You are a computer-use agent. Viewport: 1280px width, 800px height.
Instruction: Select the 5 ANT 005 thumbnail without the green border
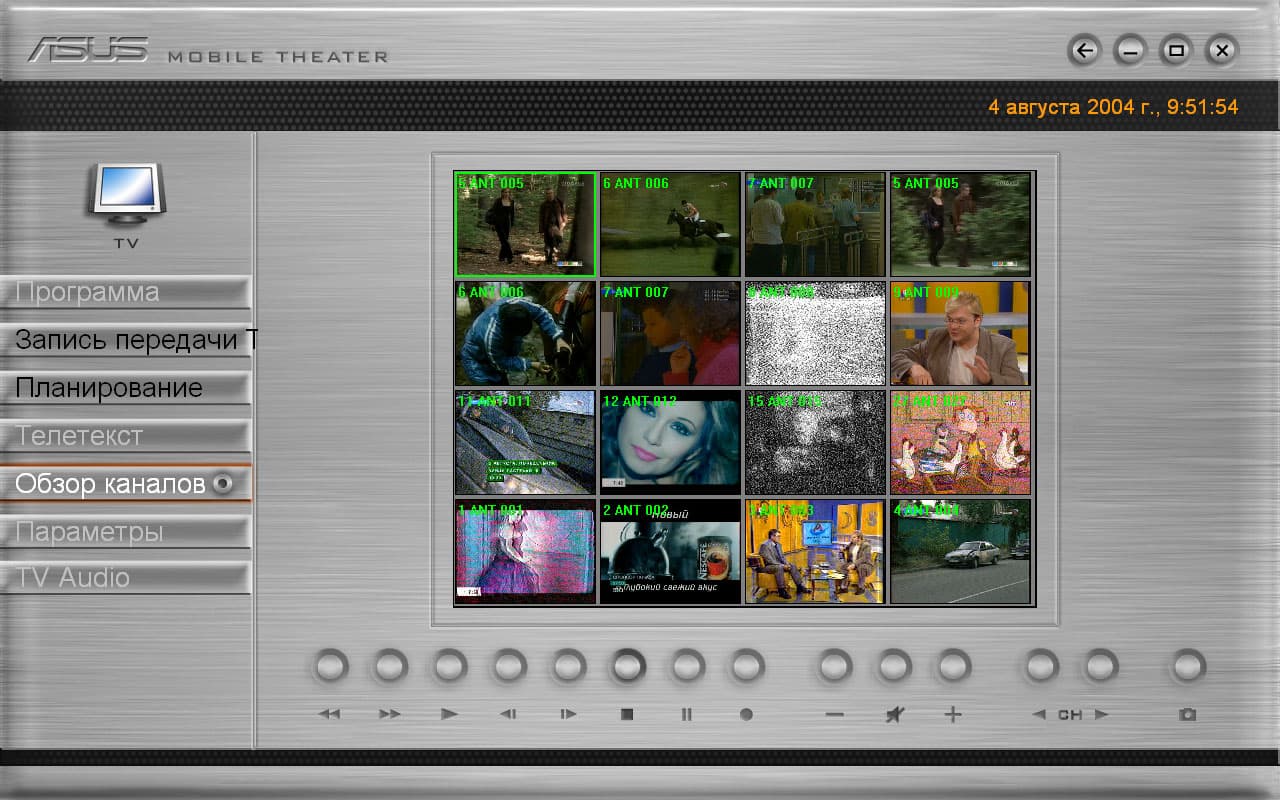click(960, 224)
